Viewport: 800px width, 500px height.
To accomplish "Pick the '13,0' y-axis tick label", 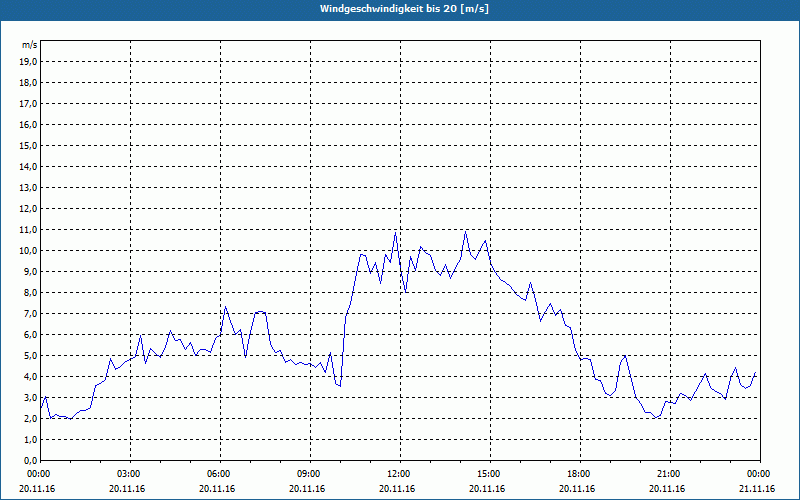I will pyautogui.click(x=29, y=188).
